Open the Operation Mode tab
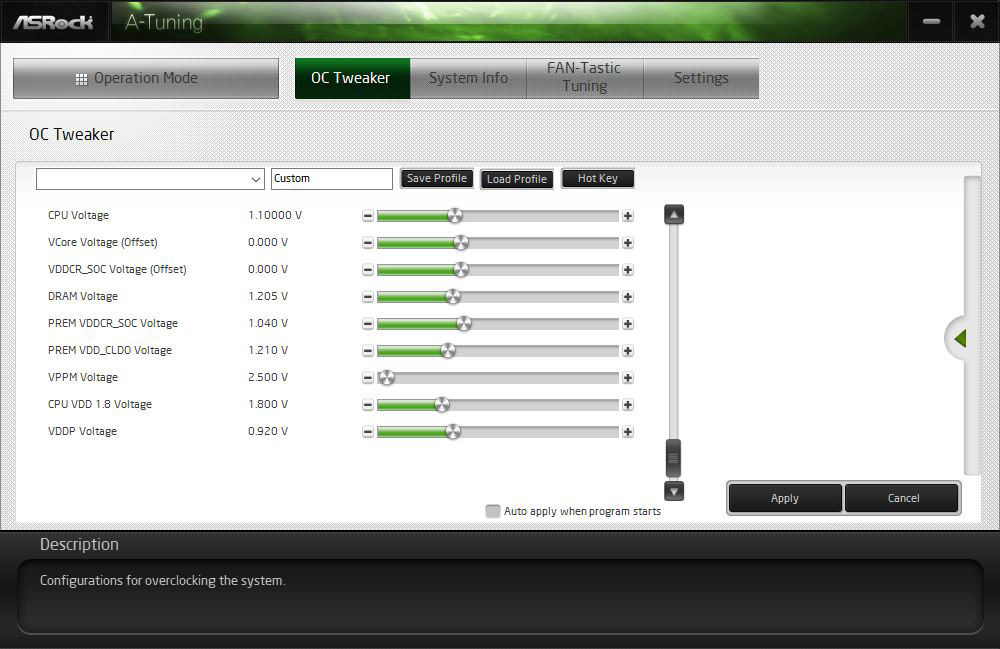 pyautogui.click(x=146, y=78)
